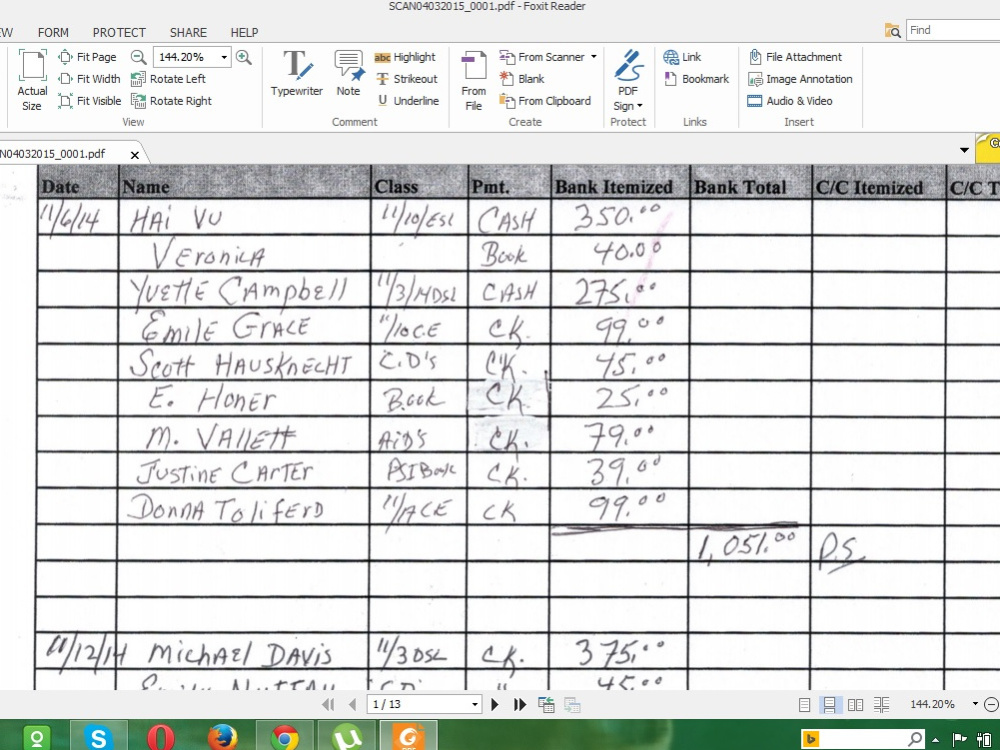Viewport: 1000px width, 750px height.
Task: Expand the PDF Sign dropdown arrow
Action: (x=640, y=106)
